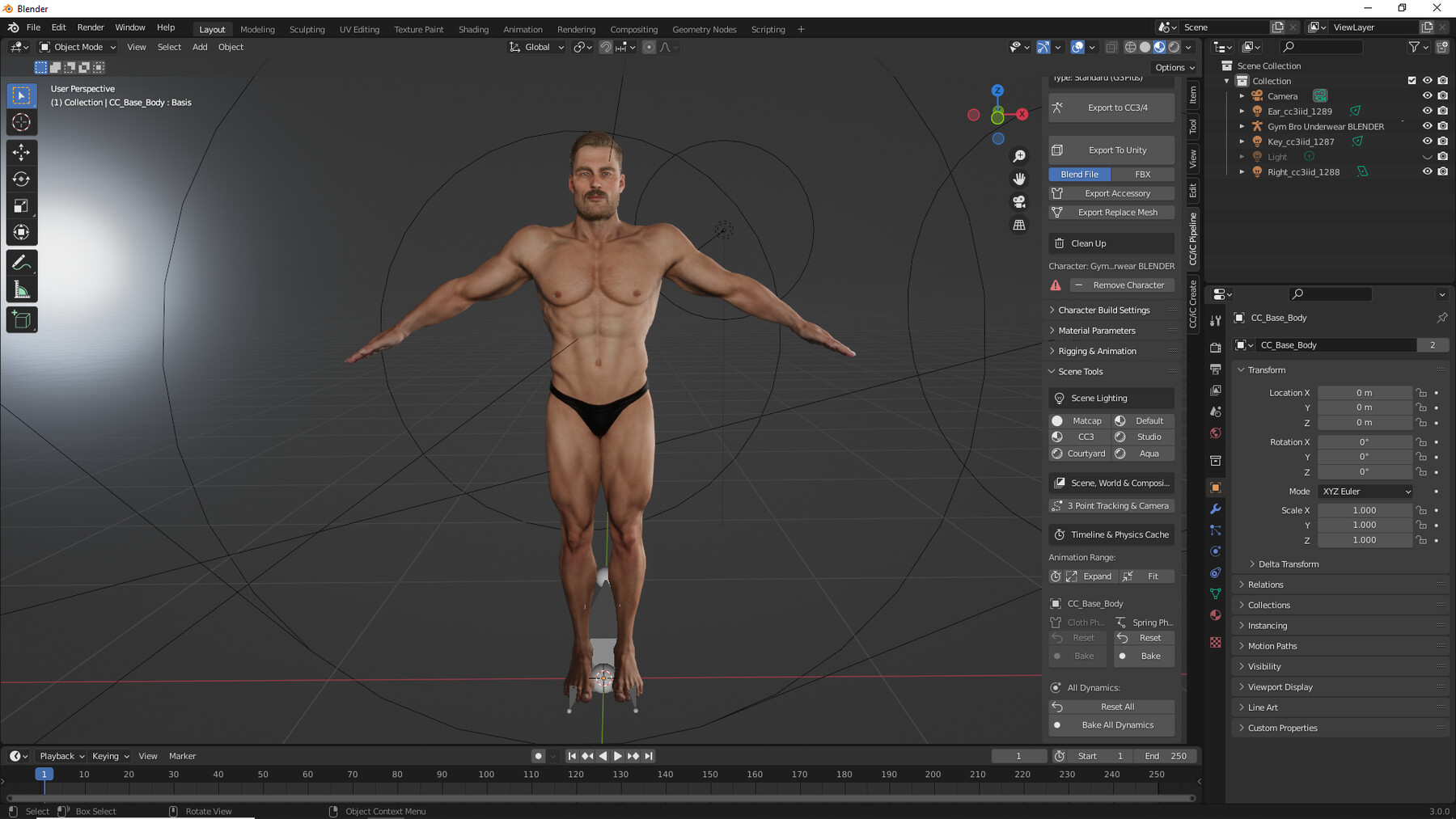This screenshot has height=819, width=1456.
Task: Select the Transform tool
Action: click(22, 233)
